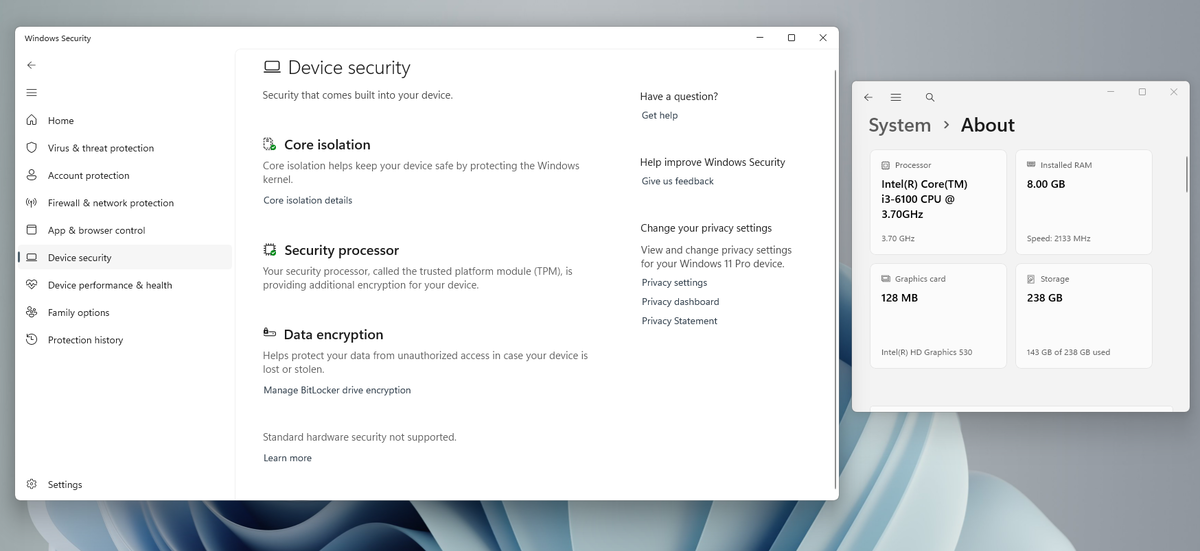Maximize the Windows Security window
1200x551 pixels.
click(791, 38)
